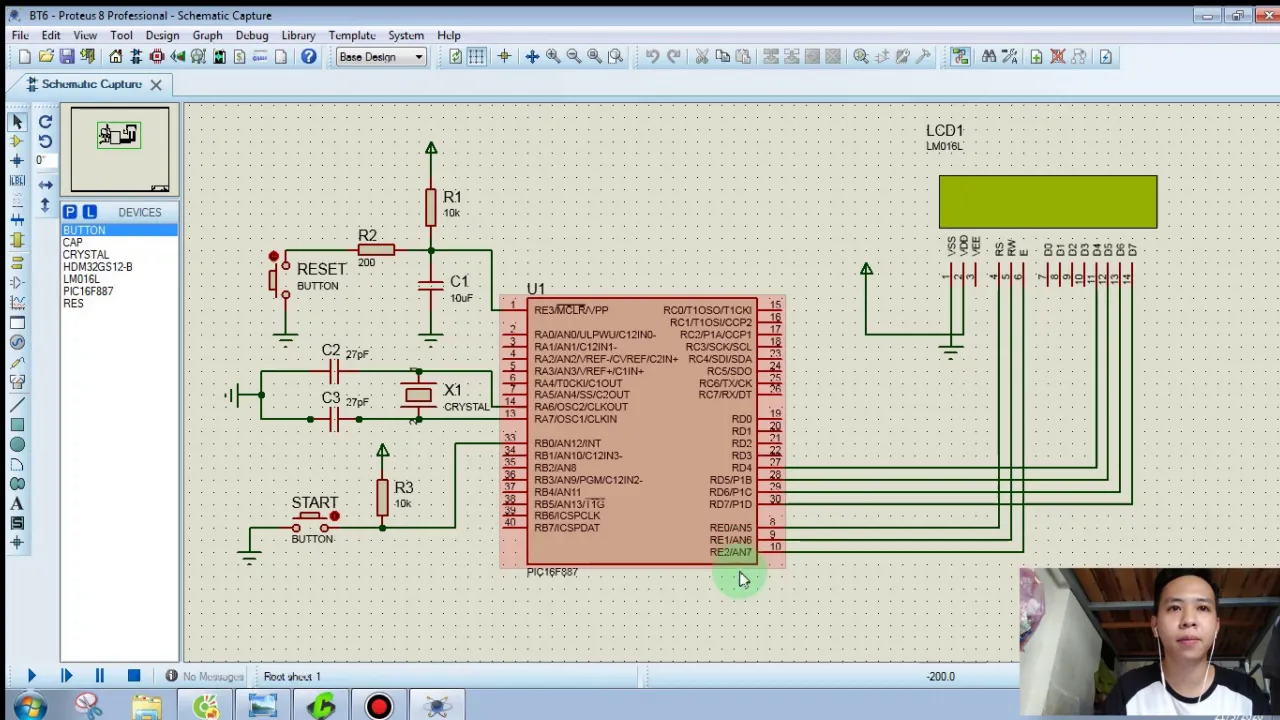Open the Windows Start button

pos(29,707)
